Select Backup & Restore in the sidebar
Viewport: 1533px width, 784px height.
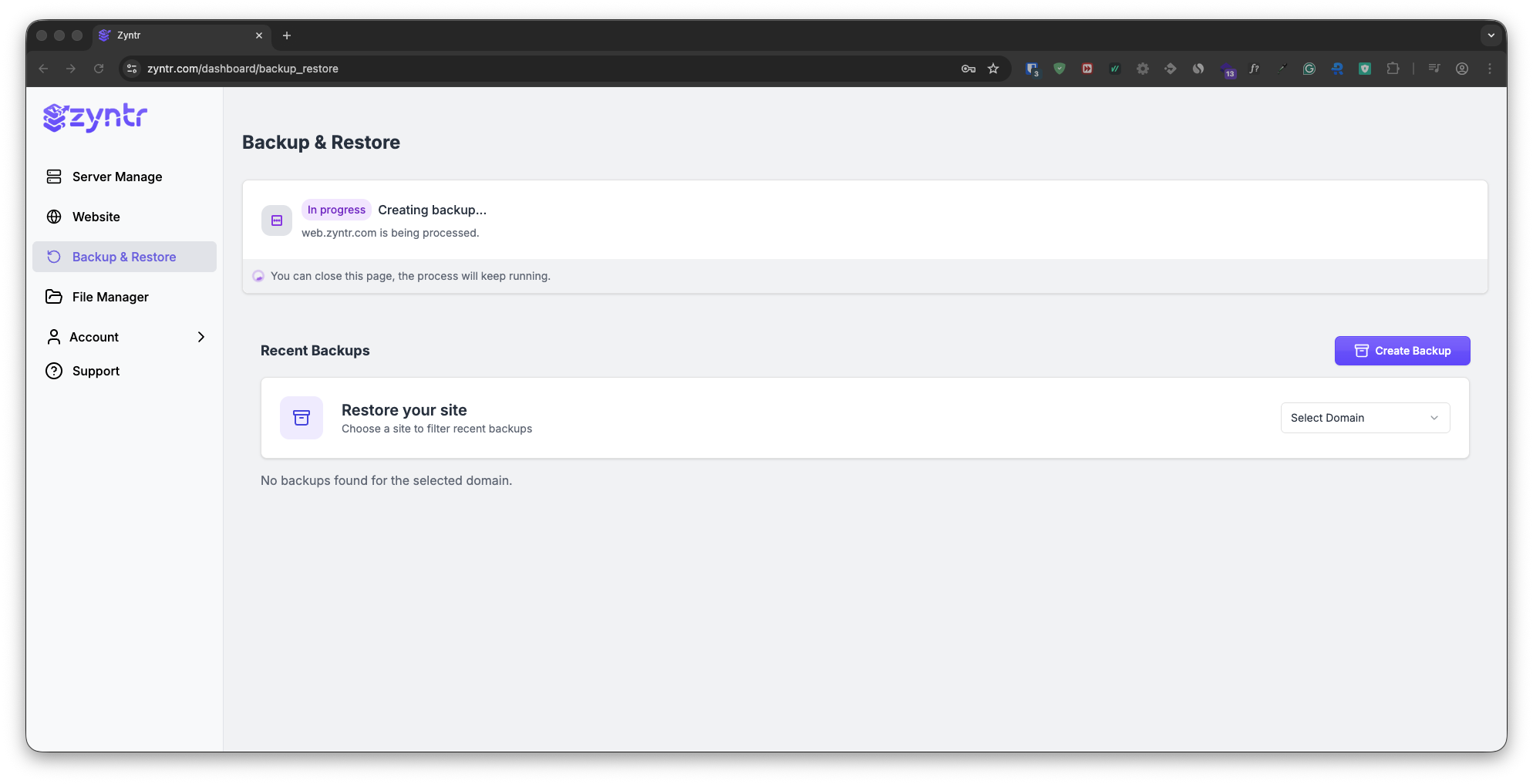pos(123,257)
